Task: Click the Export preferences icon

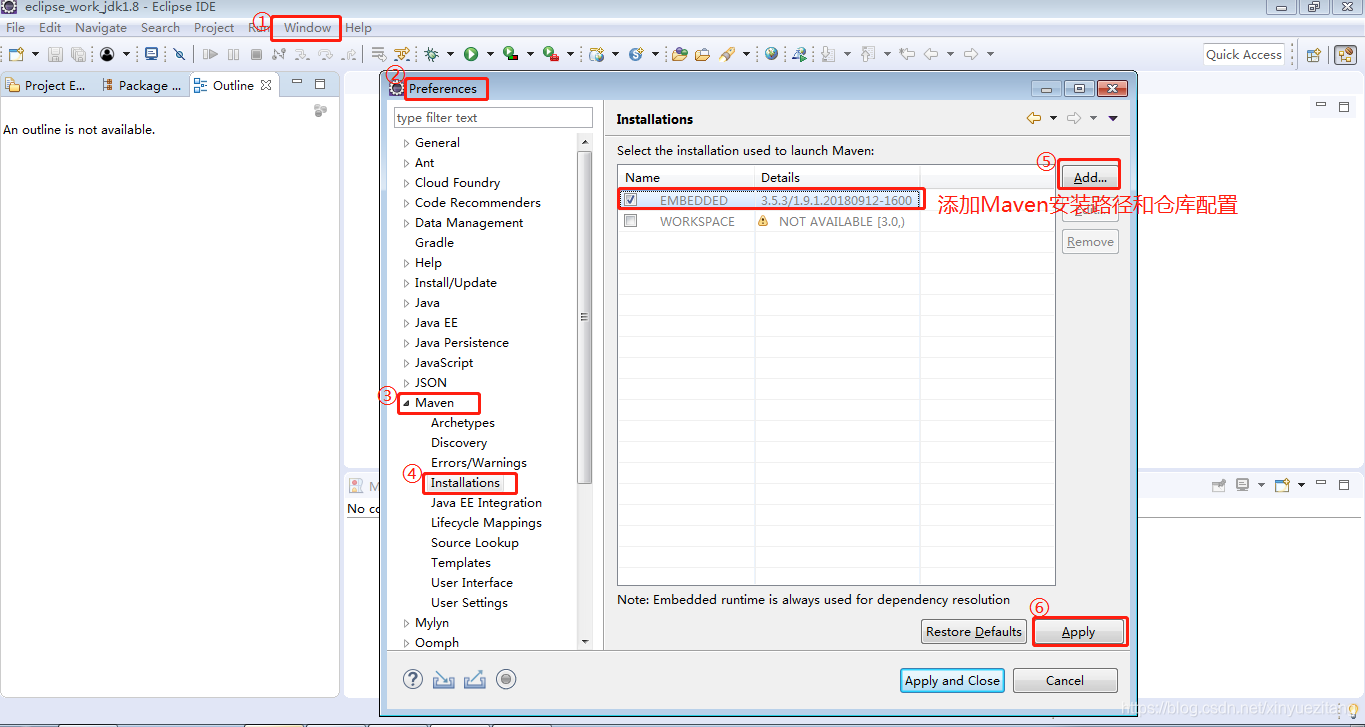Action: tap(475, 680)
